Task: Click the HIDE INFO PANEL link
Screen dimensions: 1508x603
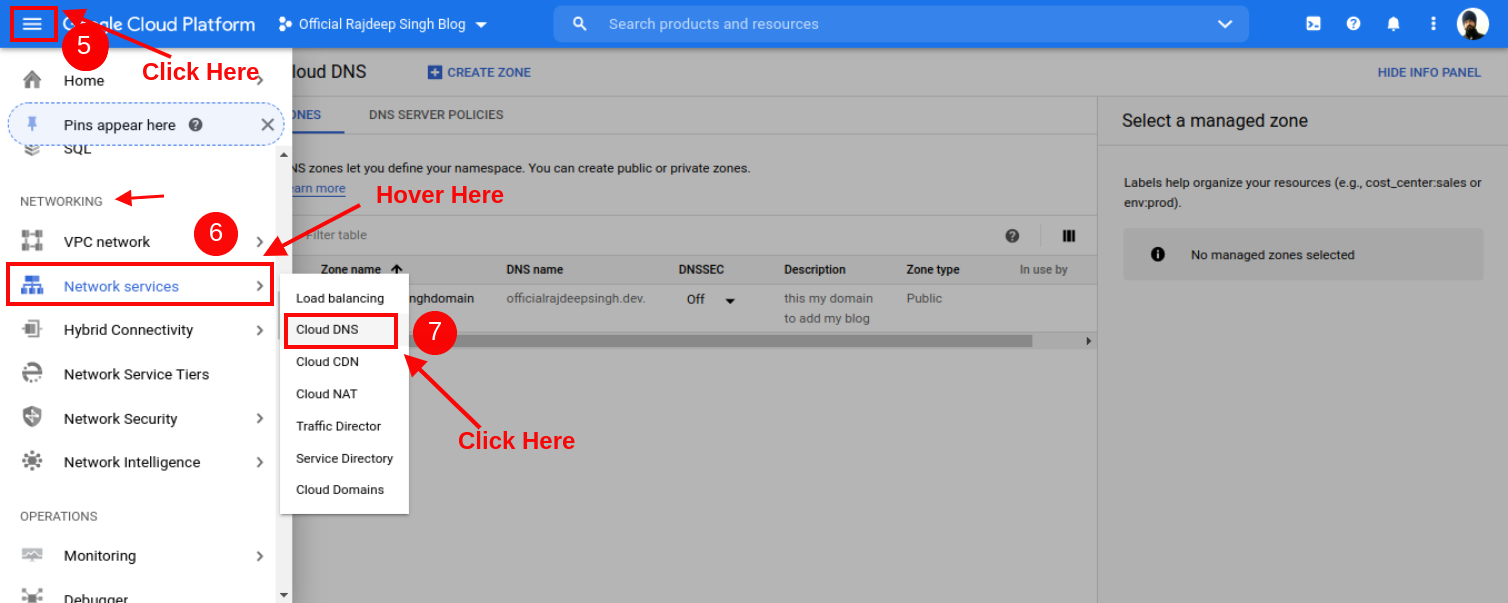Action: pyautogui.click(x=1429, y=71)
